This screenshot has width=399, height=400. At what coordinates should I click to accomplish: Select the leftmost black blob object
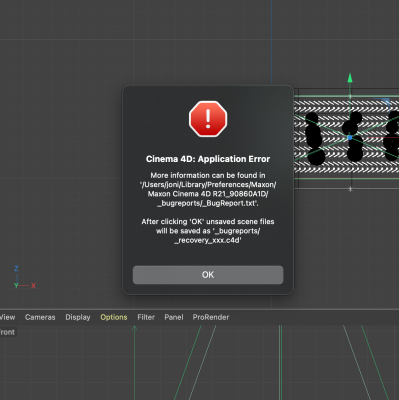pos(314,139)
